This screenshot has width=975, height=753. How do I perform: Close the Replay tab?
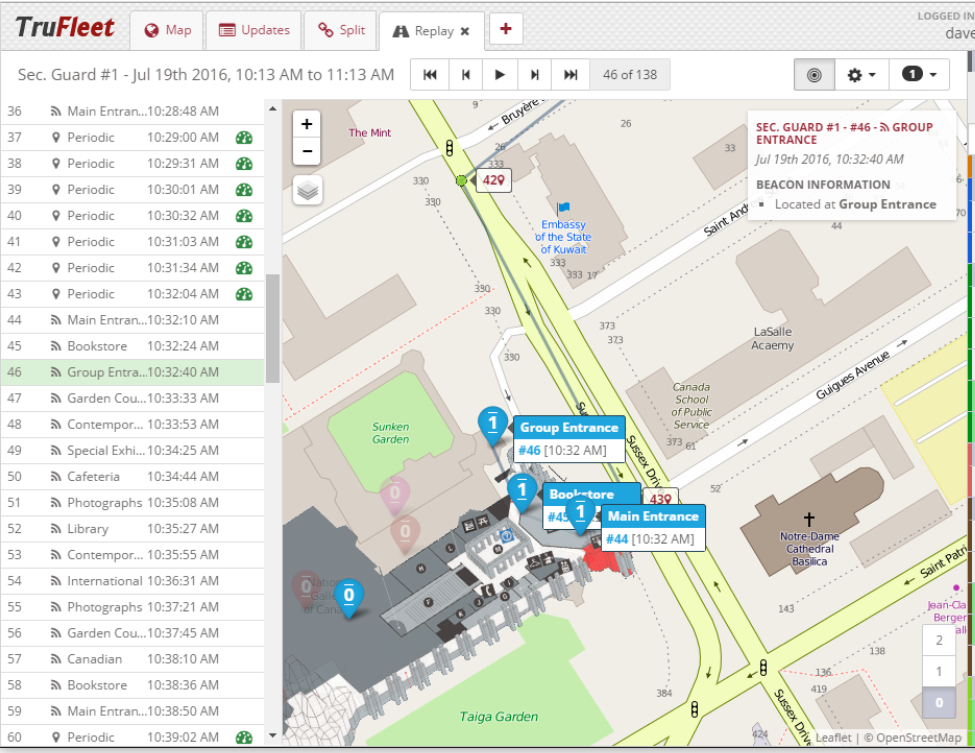pyautogui.click(x=465, y=31)
